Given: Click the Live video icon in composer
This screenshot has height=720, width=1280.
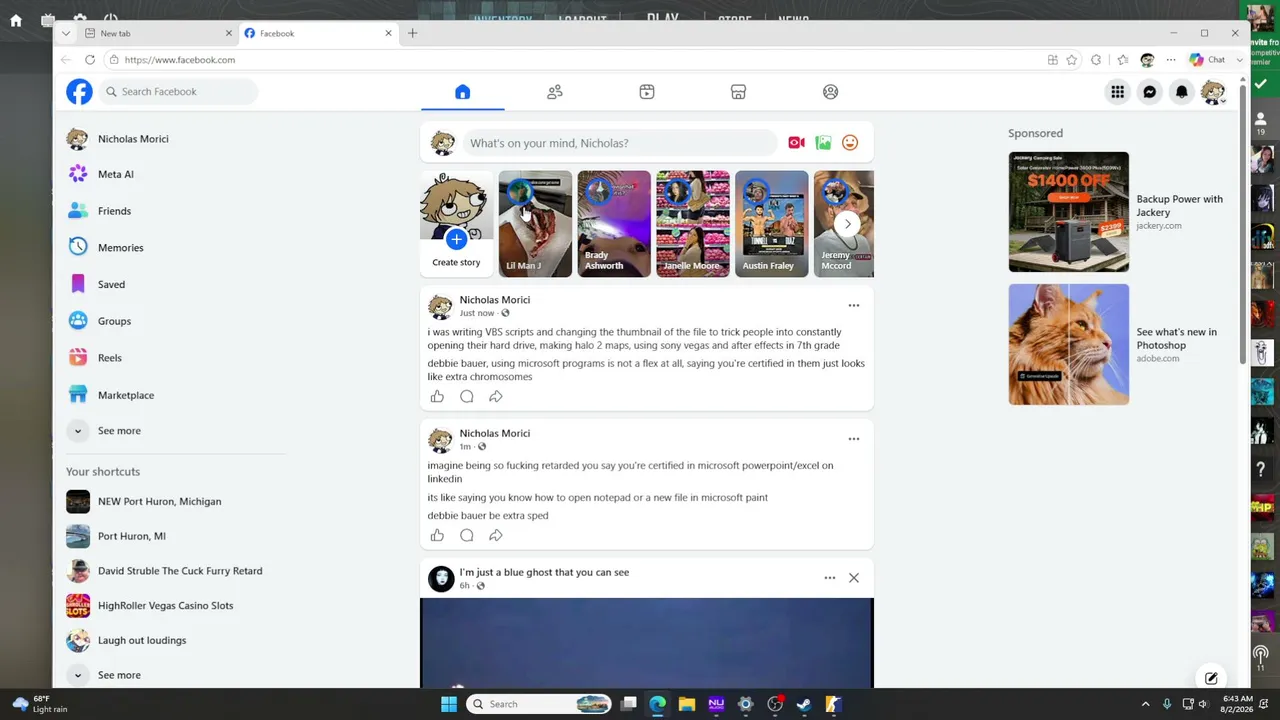Looking at the screenshot, I should click(x=796, y=143).
